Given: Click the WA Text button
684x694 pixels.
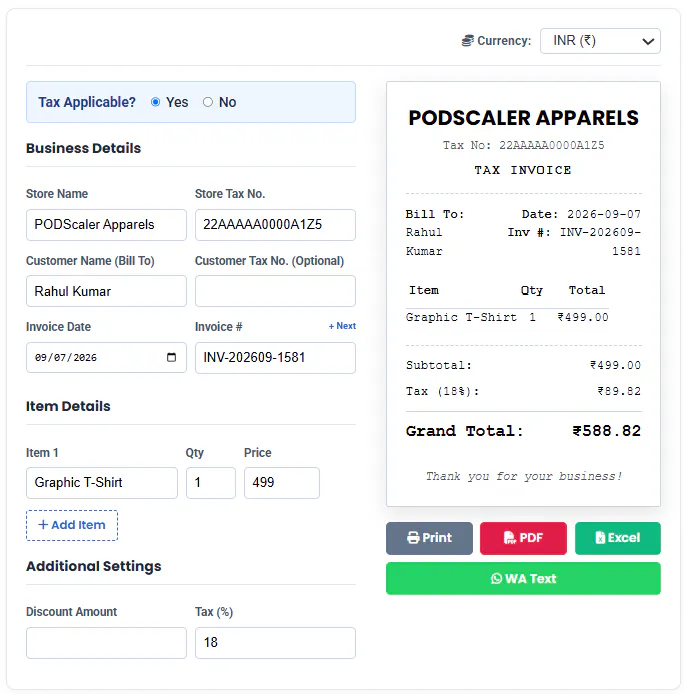Looking at the screenshot, I should (x=523, y=578).
